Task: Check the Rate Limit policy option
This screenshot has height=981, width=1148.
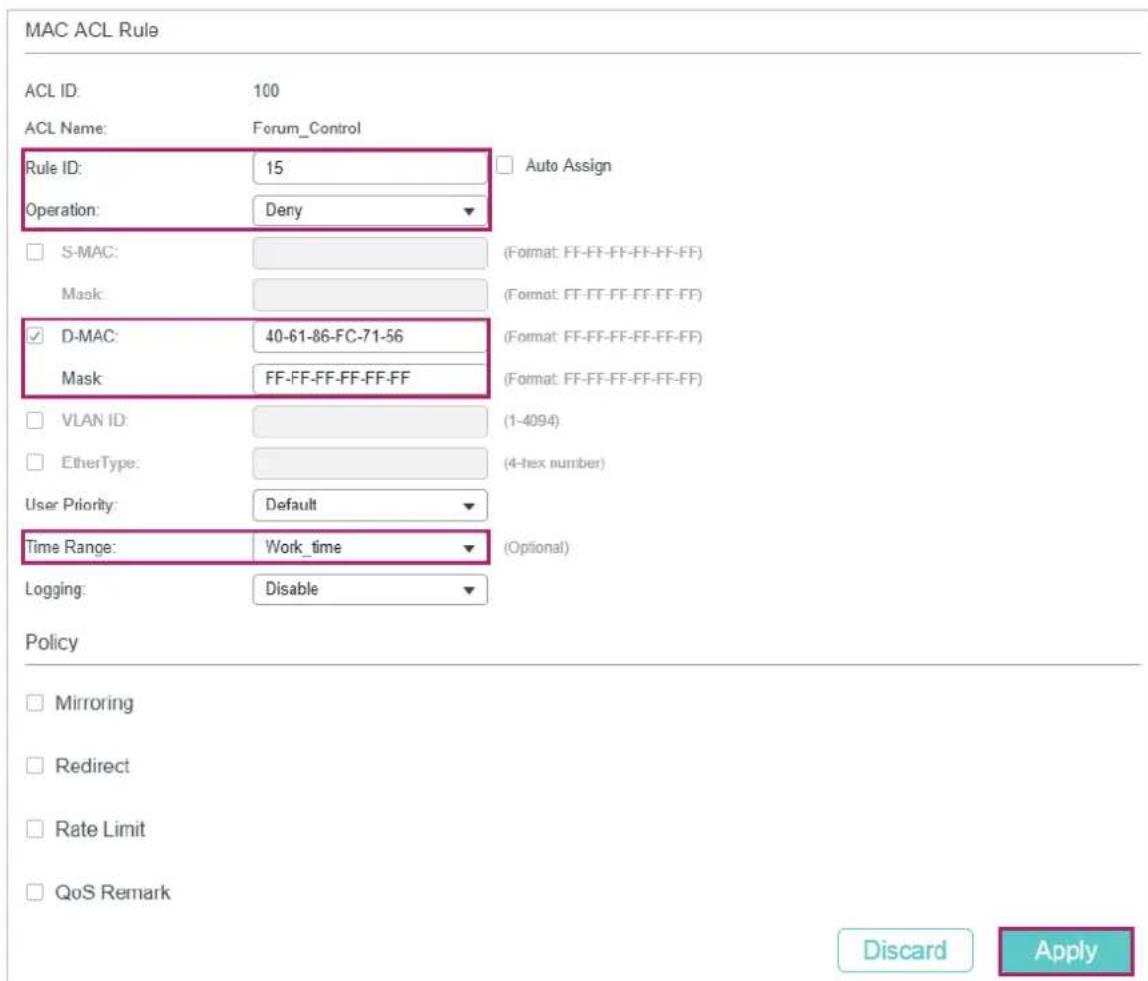Action: pos(34,829)
